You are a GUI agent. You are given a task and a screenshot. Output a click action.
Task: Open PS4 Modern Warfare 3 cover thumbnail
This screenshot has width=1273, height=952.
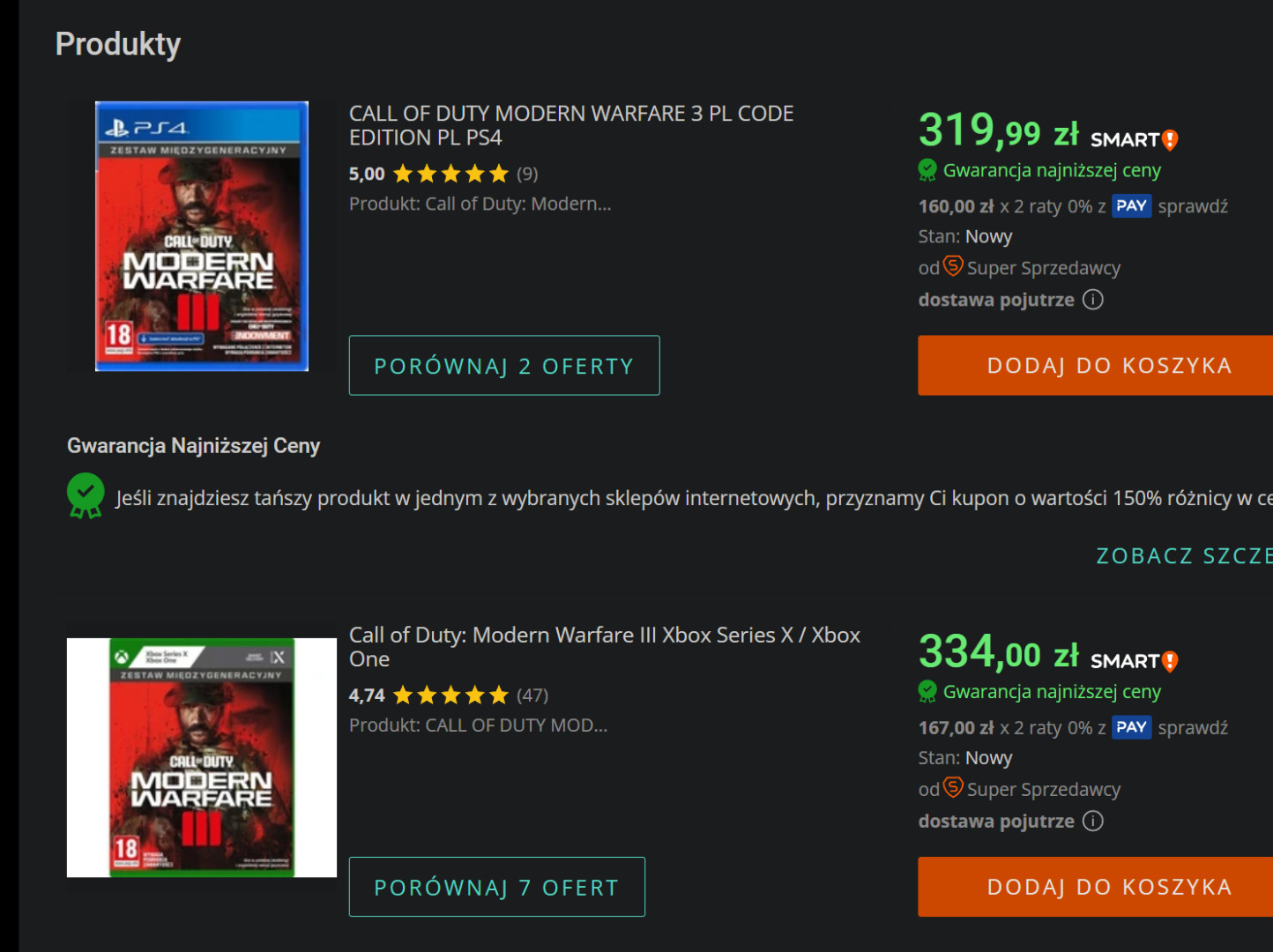[202, 236]
